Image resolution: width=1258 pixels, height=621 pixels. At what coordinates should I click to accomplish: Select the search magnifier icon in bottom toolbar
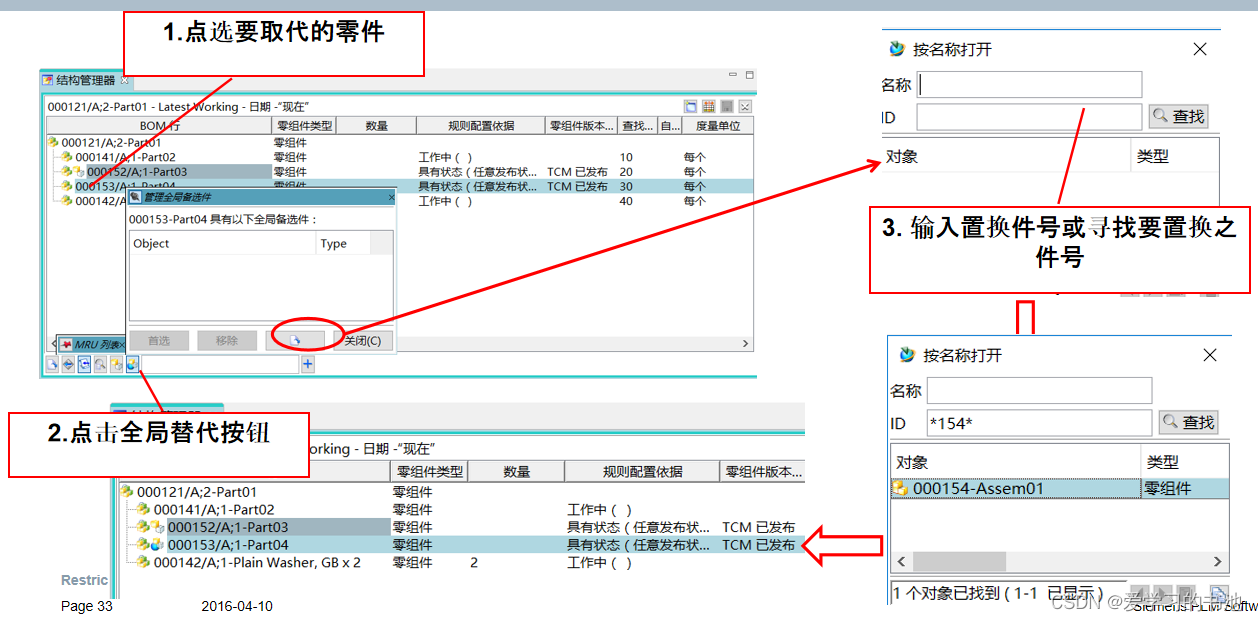click(x=99, y=364)
